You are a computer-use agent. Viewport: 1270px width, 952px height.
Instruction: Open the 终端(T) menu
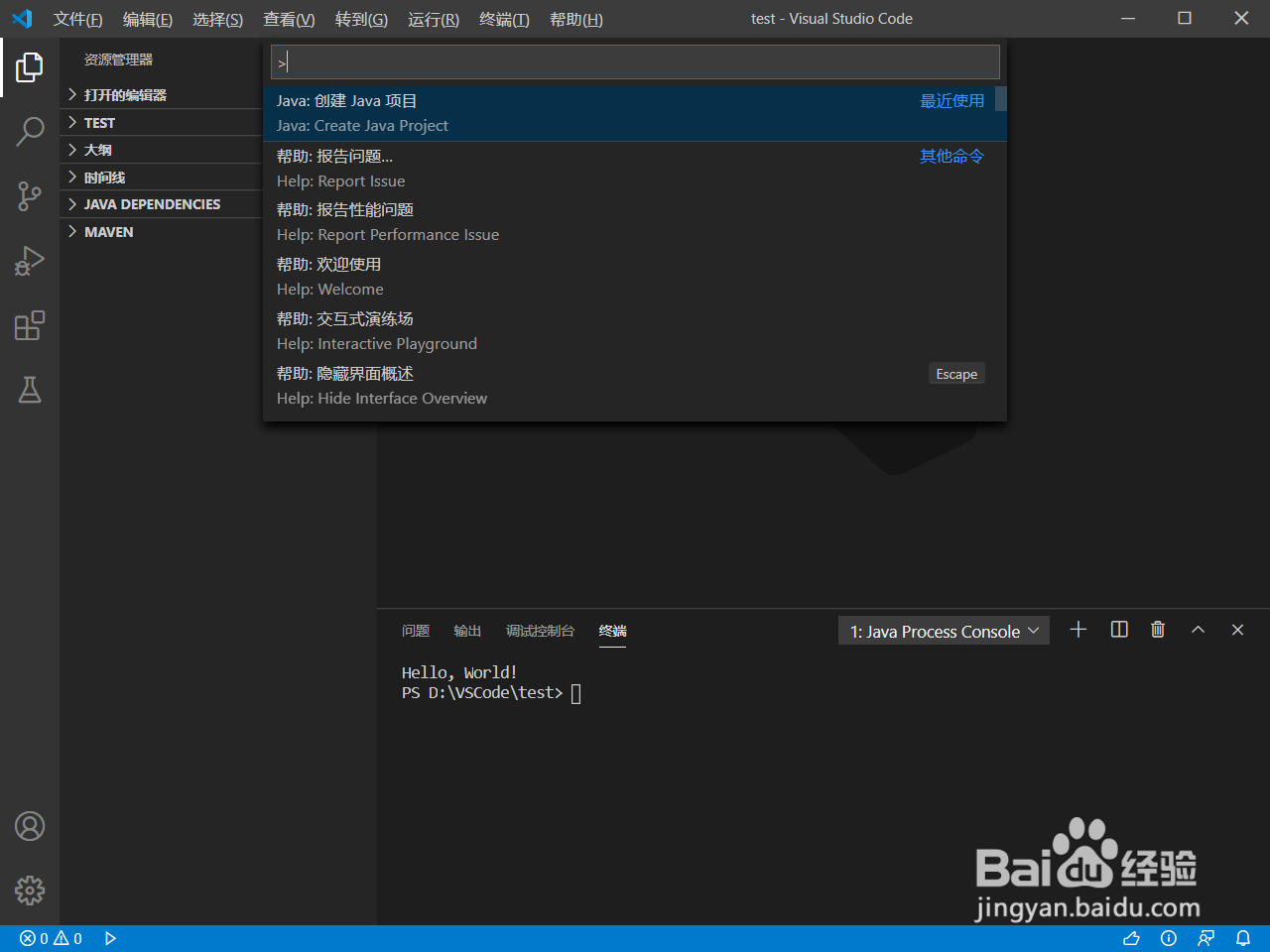504,19
